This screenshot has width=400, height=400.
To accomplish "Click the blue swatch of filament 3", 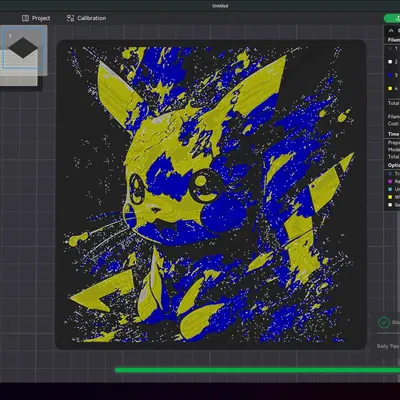I will click(390, 75).
